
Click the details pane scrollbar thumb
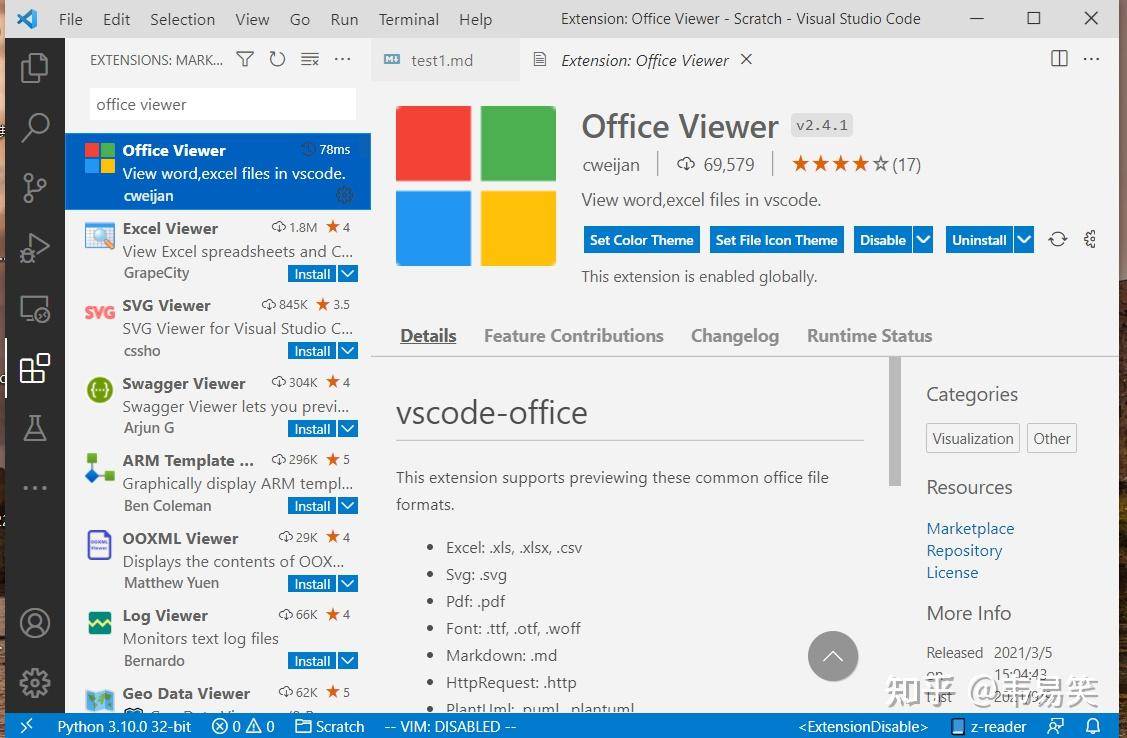pos(895,422)
